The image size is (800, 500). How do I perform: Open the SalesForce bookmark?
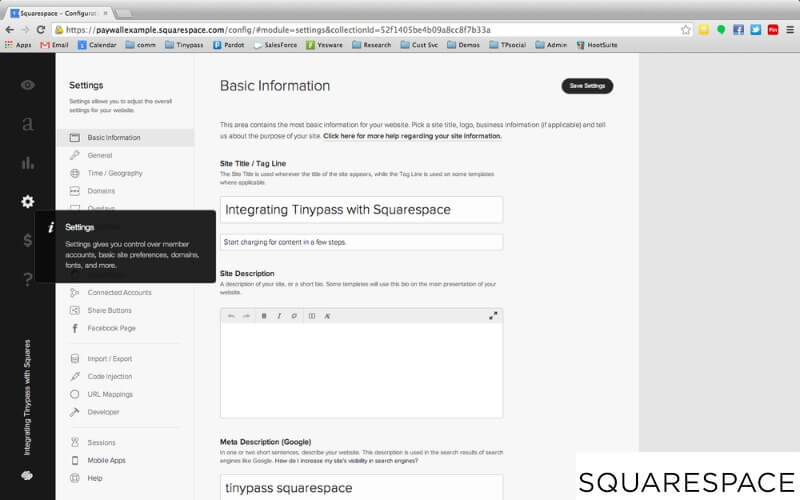275,45
